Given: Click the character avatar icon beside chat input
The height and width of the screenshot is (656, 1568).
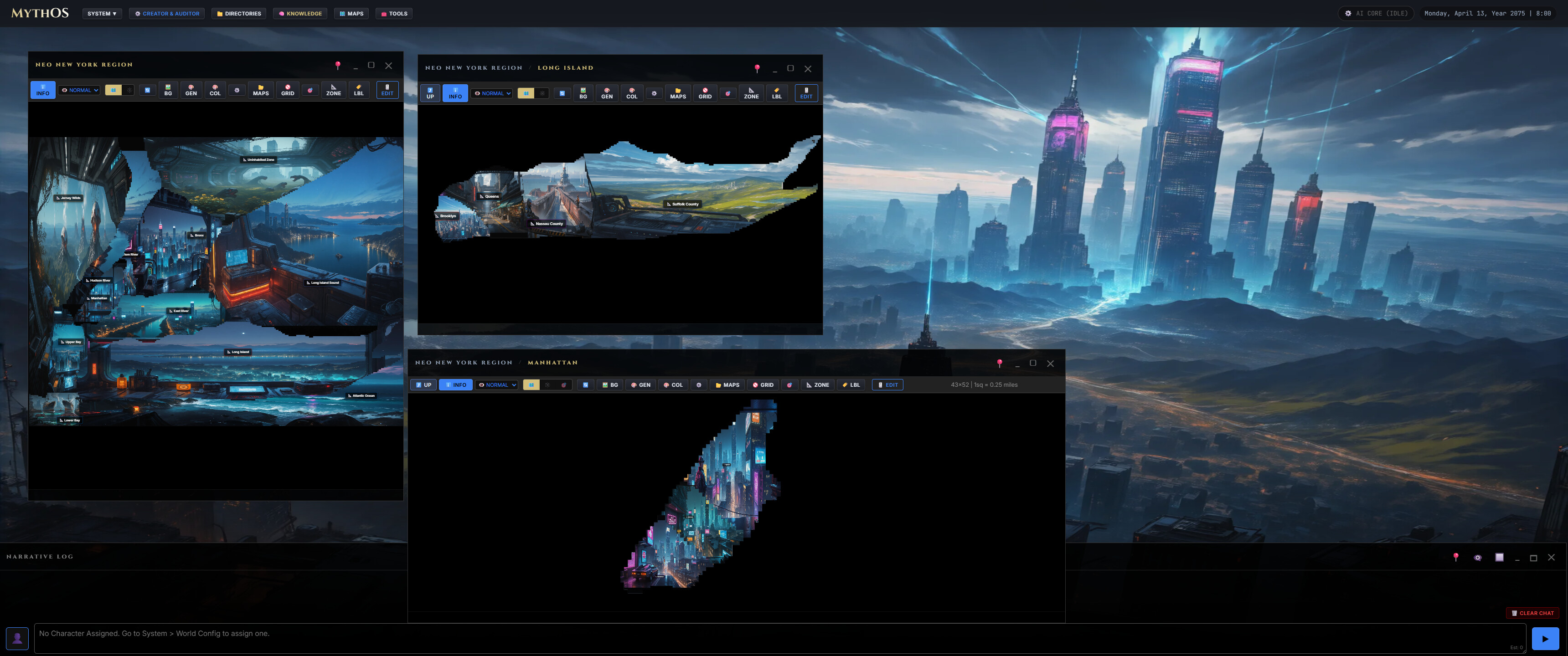Looking at the screenshot, I should 17,638.
